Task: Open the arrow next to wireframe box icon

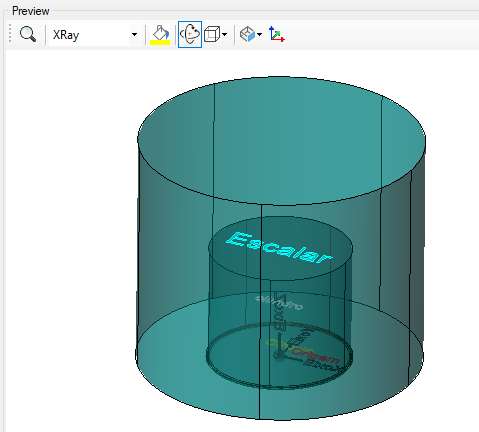Action: click(x=225, y=34)
